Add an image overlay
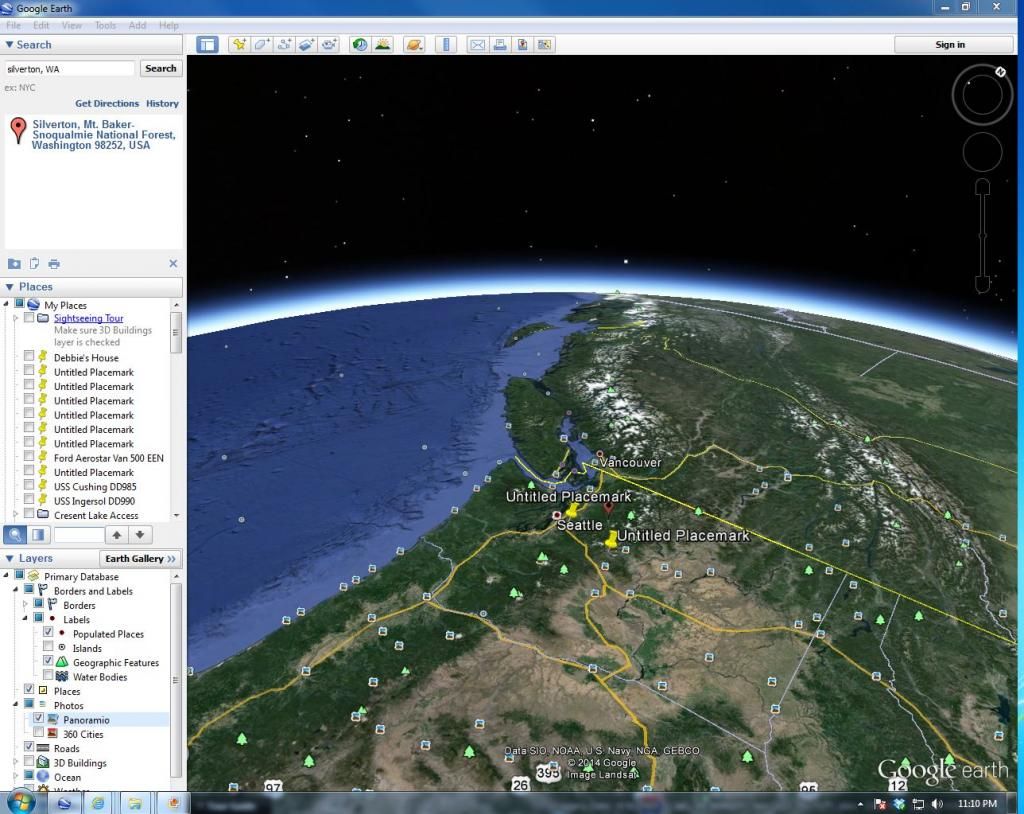Viewport: 1024px width, 814px height. 306,44
